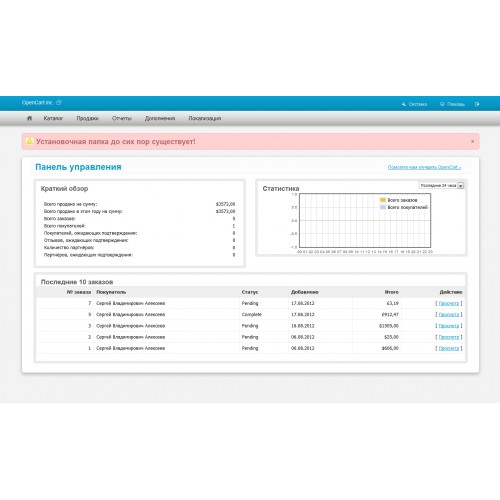Open the Локализация menu
This screenshot has height=500, width=500.
coord(205,118)
